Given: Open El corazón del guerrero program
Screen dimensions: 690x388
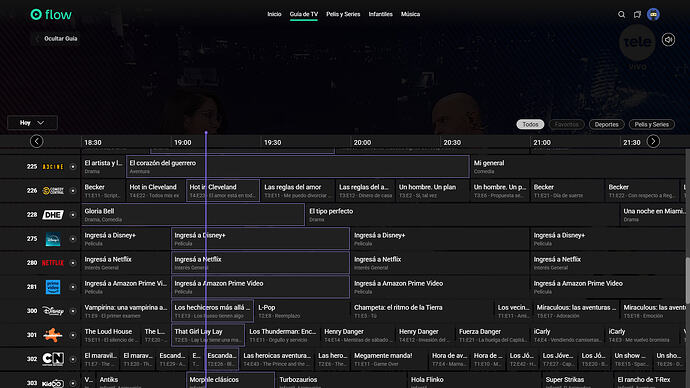Looking at the screenshot, I should [x=297, y=167].
